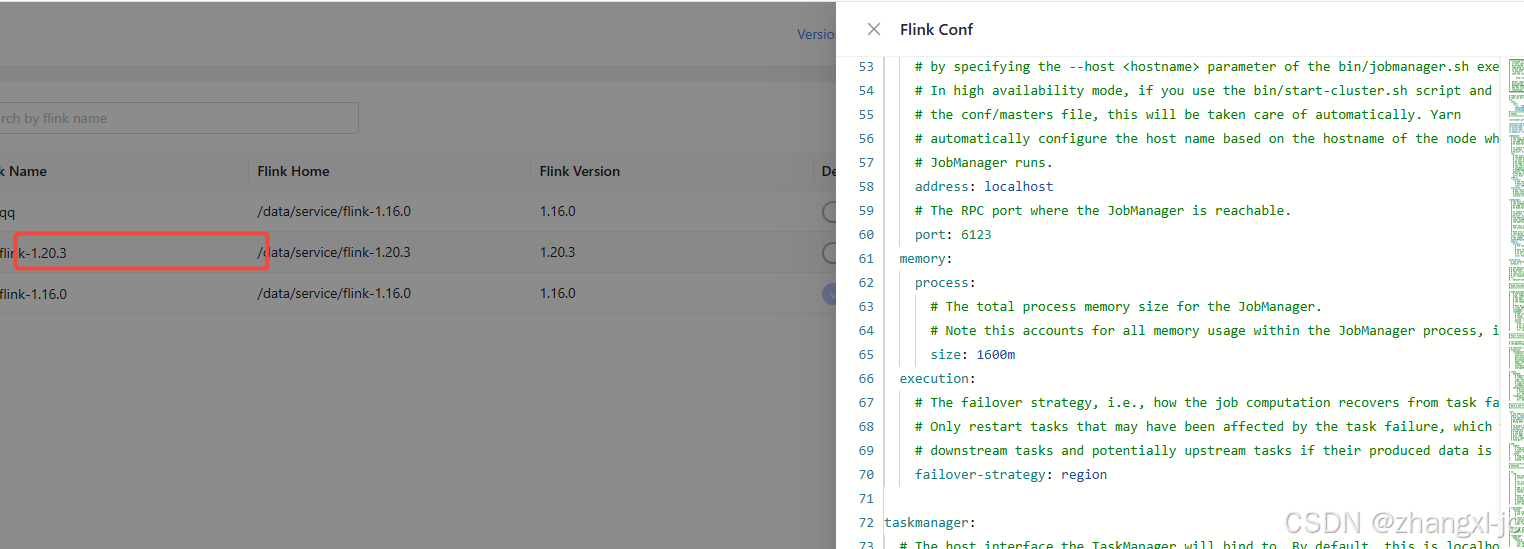Click the '# JobManager runs.' comment line
Image resolution: width=1524 pixels, height=549 pixels.
pos(984,162)
